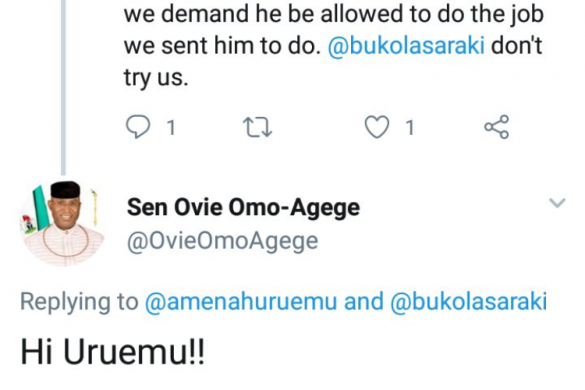
Task: Select the "Hi Uruemu!!" tweet text
Action: (113, 352)
